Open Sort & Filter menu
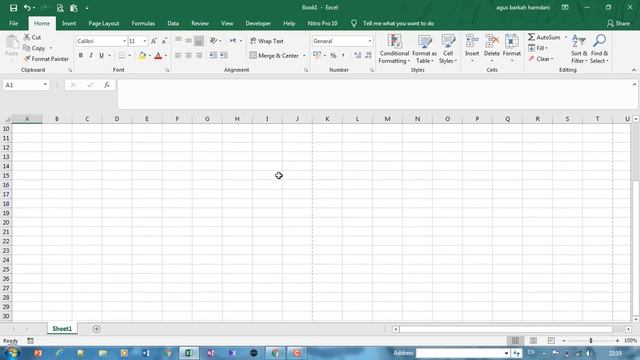The image size is (640, 360). [x=579, y=49]
